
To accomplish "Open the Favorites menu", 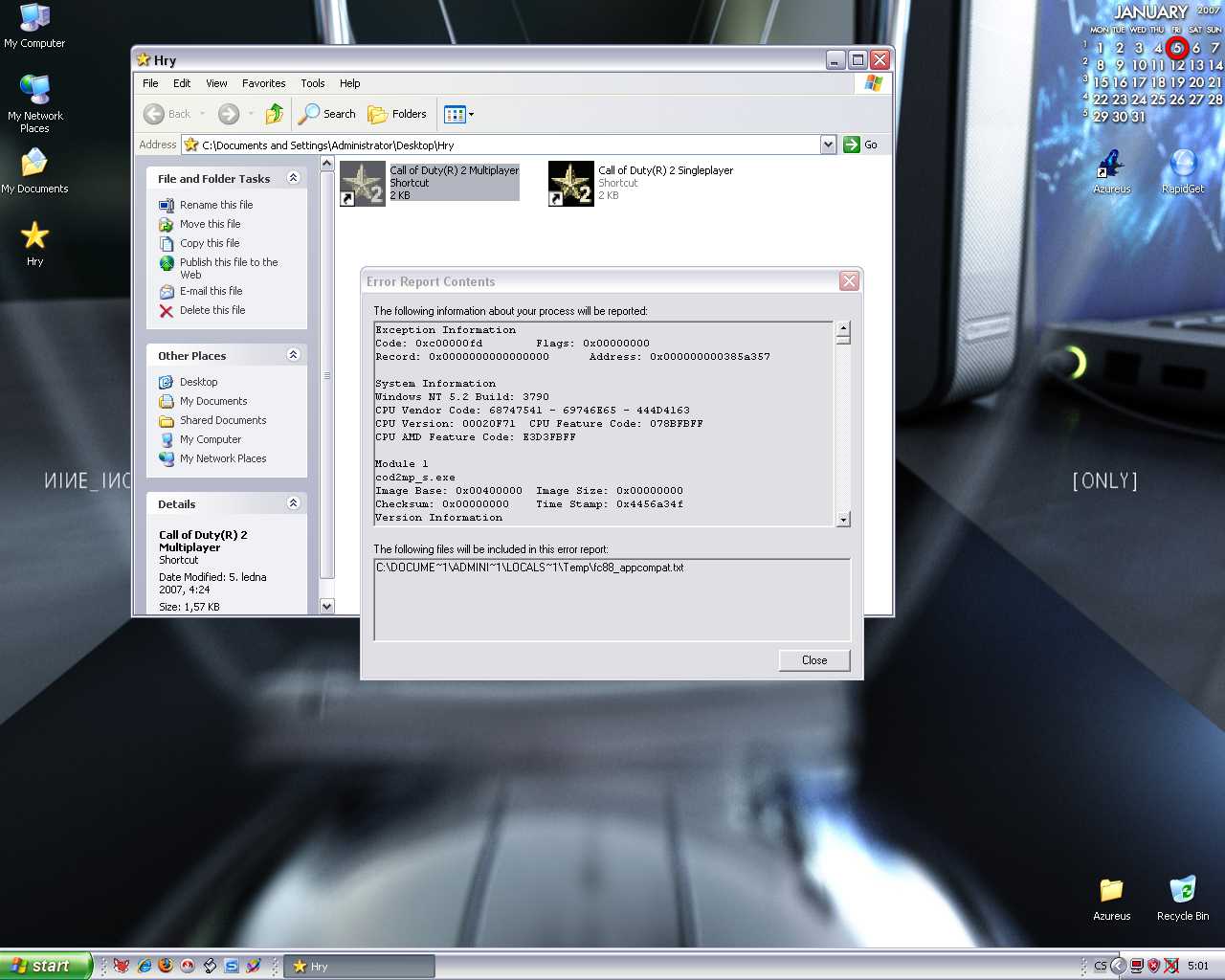I will [263, 83].
